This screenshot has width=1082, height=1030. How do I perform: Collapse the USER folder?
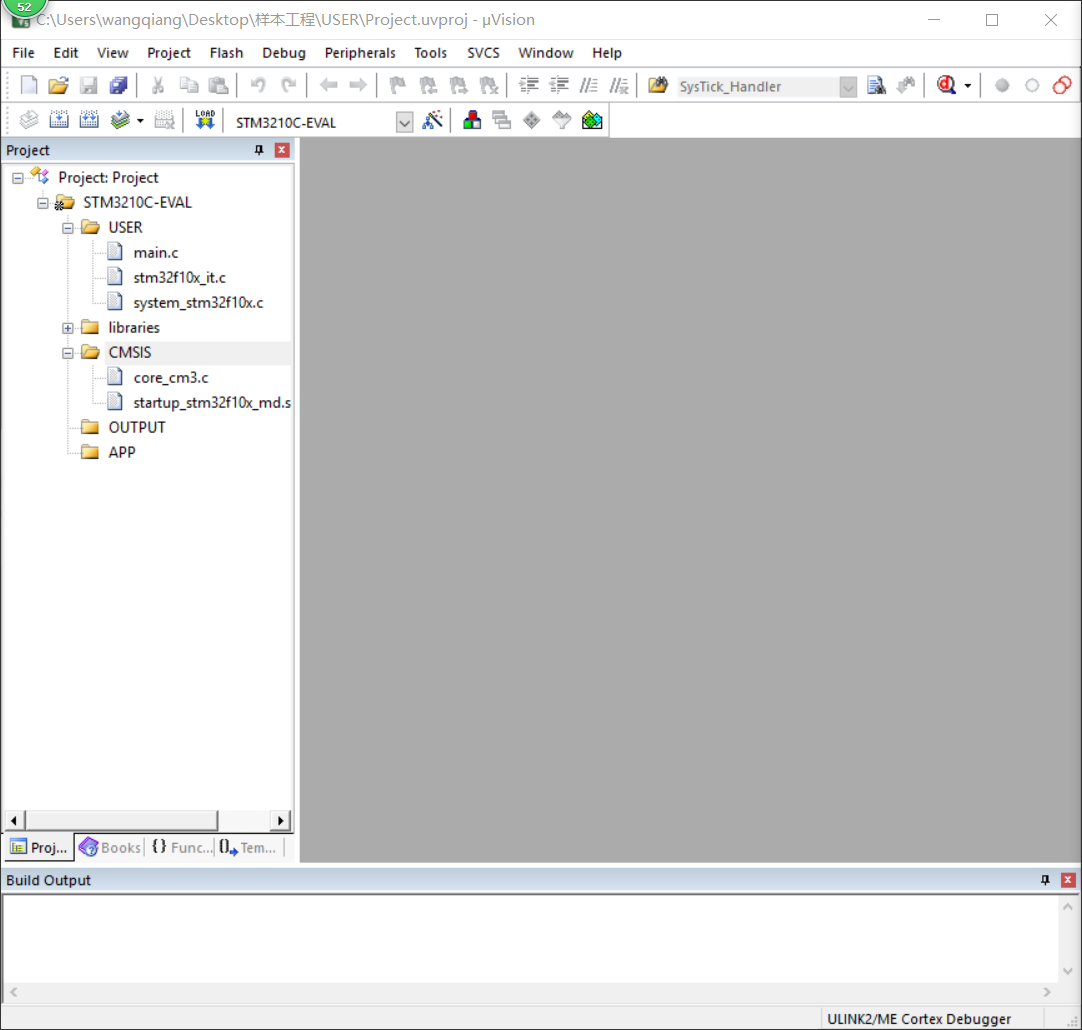(67, 227)
